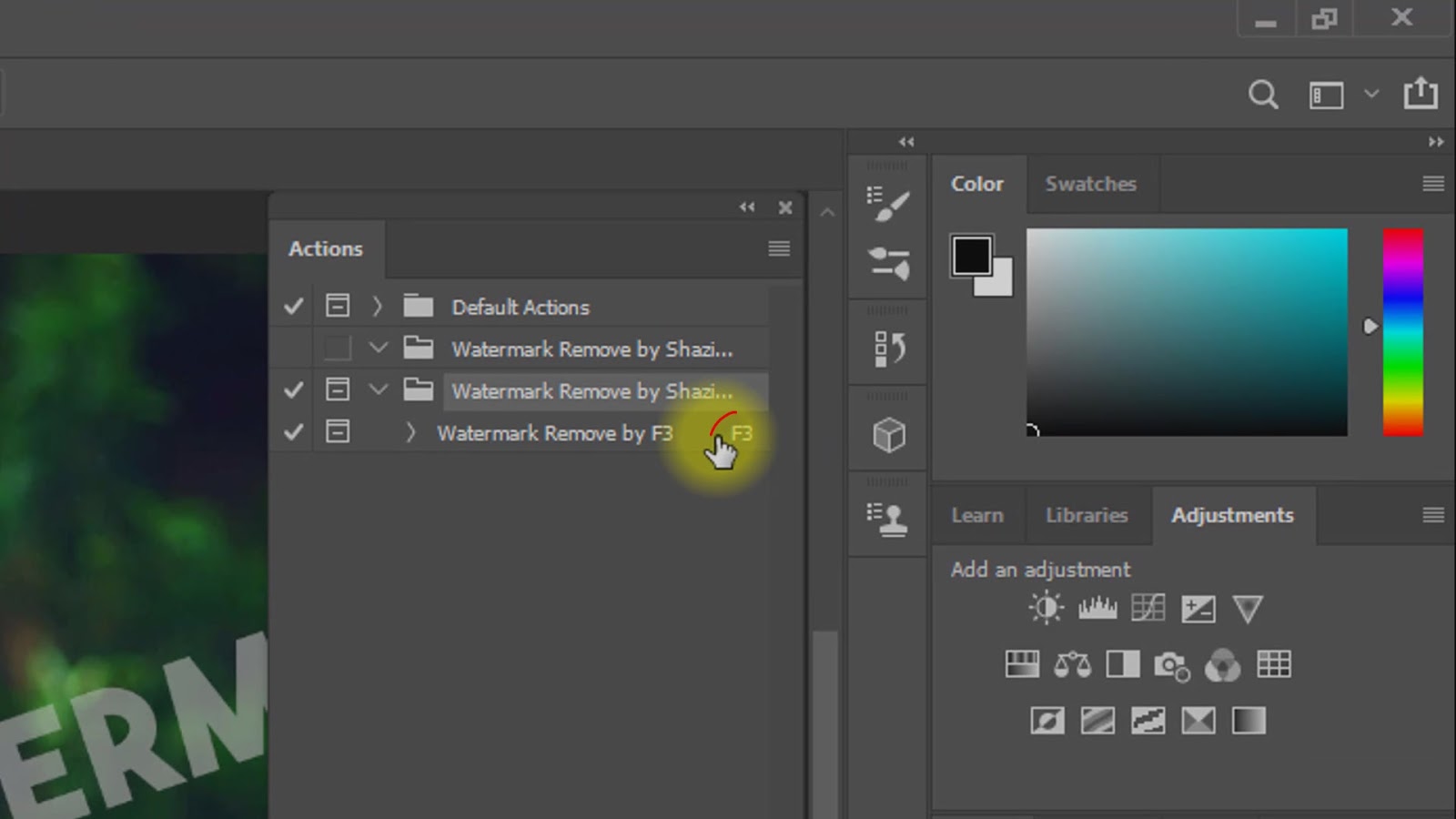Viewport: 1456px width, 819px height.
Task: Click the rainbow hue slider bar
Action: click(1402, 332)
